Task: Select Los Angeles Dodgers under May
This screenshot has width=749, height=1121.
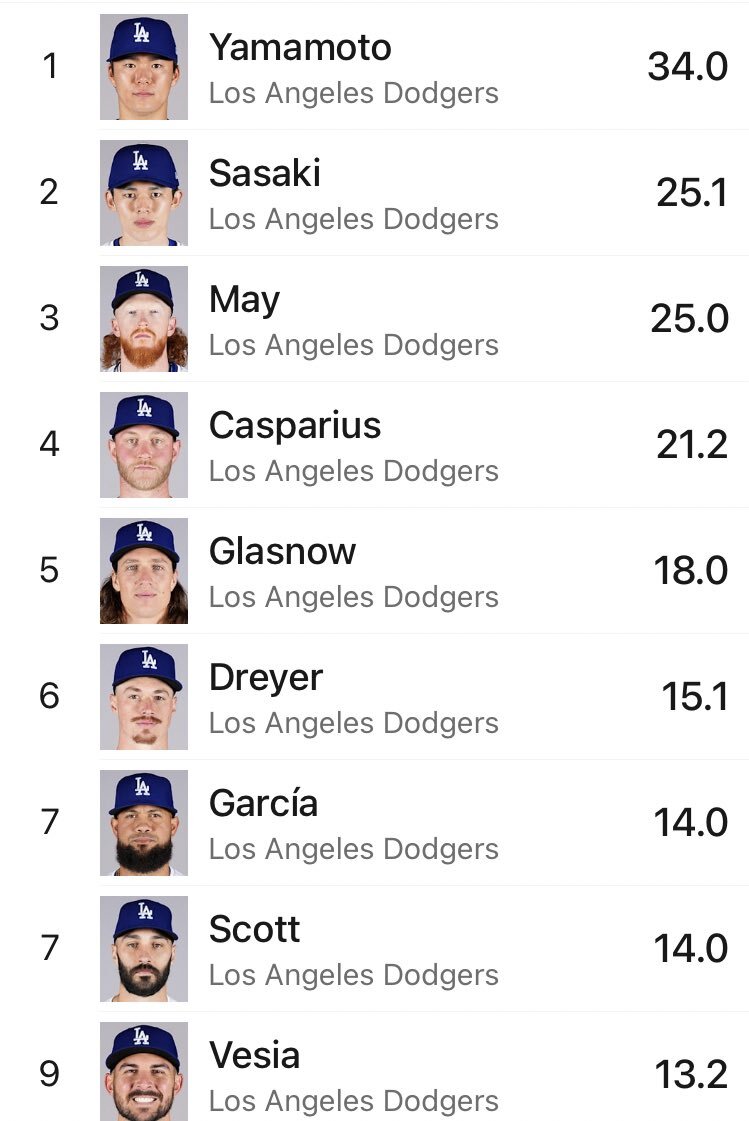Action: 354,345
